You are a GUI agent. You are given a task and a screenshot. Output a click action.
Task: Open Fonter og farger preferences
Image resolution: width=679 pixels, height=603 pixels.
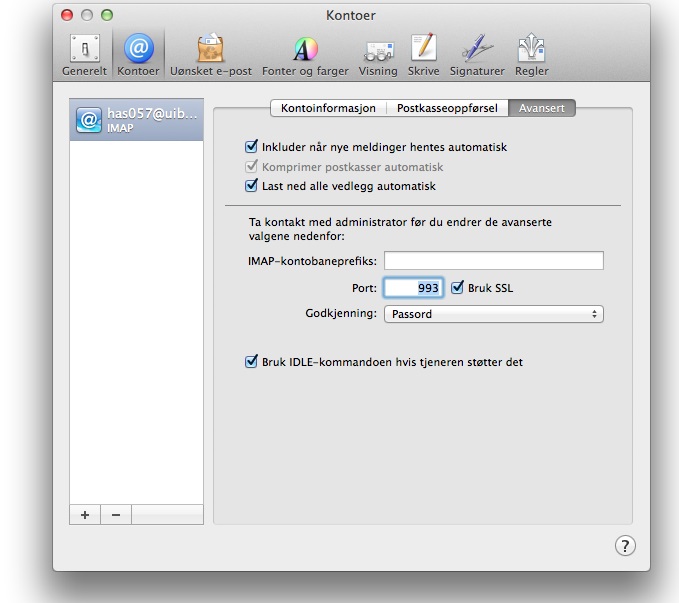[303, 54]
